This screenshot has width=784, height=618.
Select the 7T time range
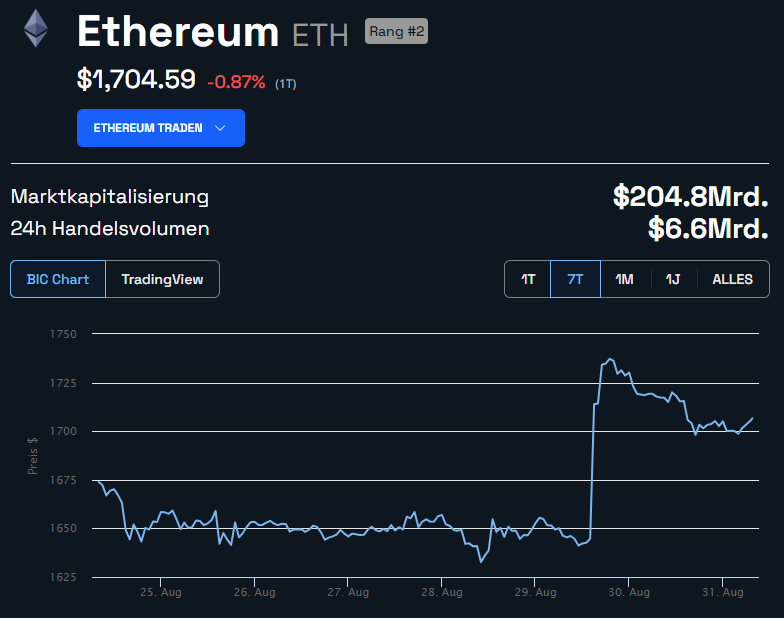[x=575, y=279]
